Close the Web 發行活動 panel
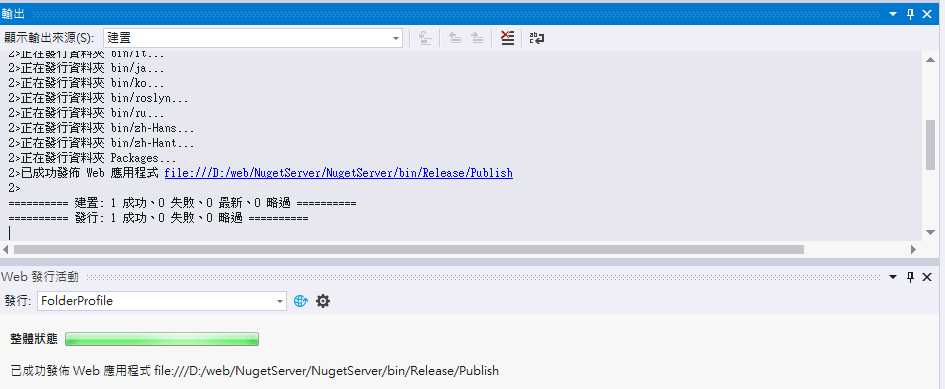945x389 pixels. coord(928,276)
